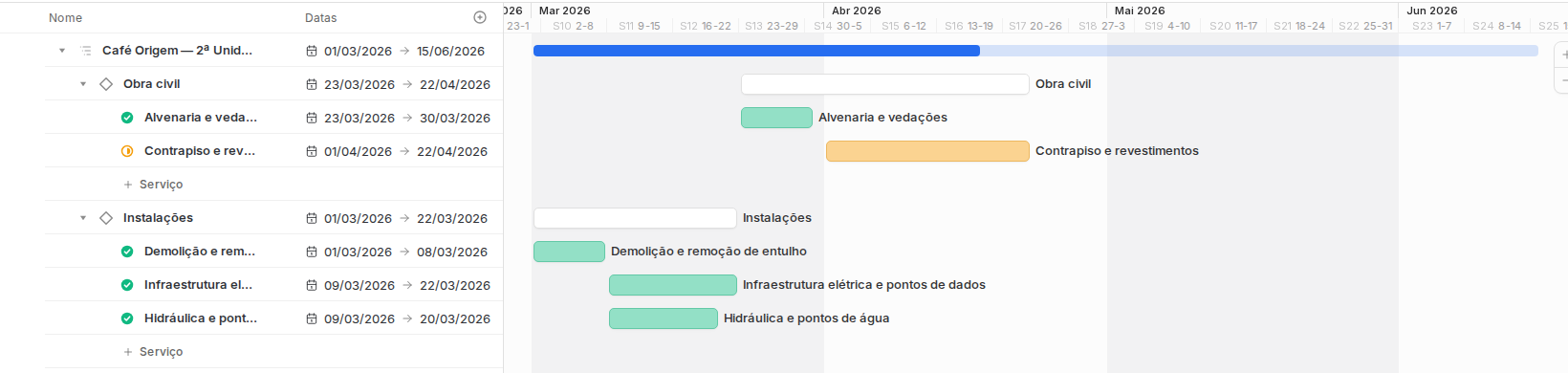1568x373 pixels.
Task: Toggle completed status of Alvenaria e vedações
Action: tap(127, 118)
